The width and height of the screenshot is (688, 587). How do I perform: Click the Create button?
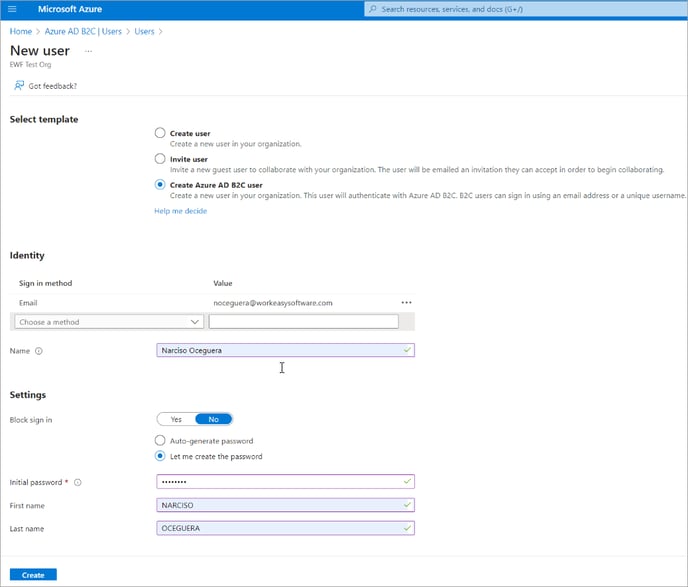33,575
